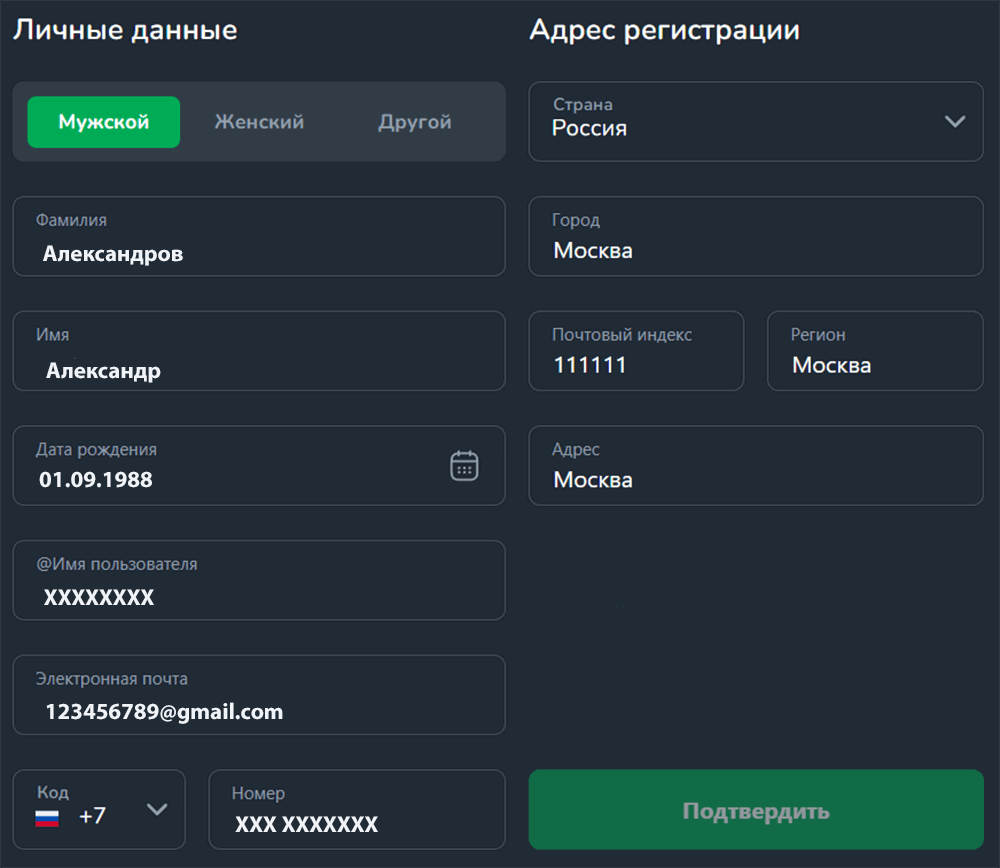Select the Электронная почта field with gmail address
Screen dimensions: 1000x868
click(259, 695)
